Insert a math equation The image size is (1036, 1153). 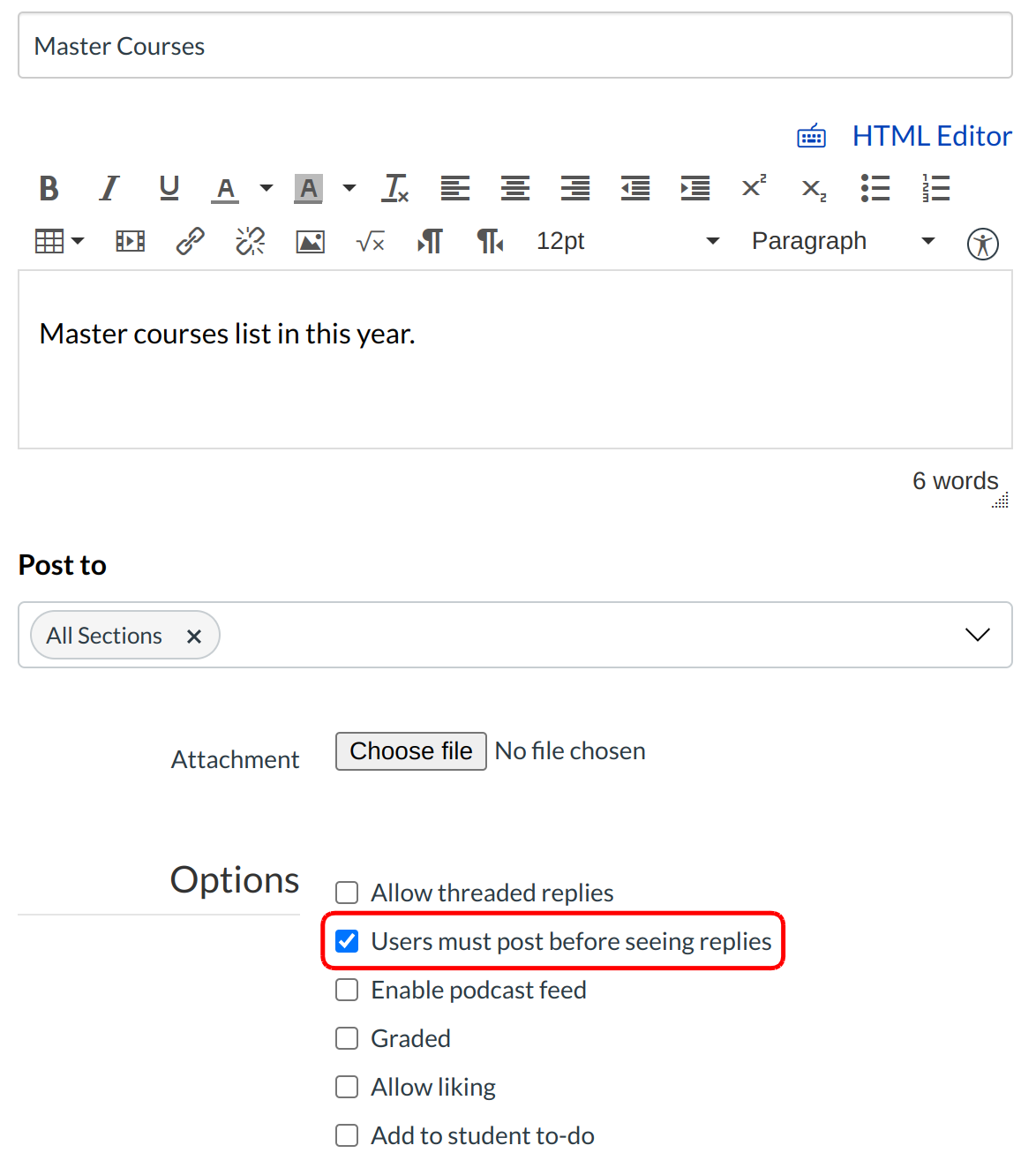tap(370, 241)
